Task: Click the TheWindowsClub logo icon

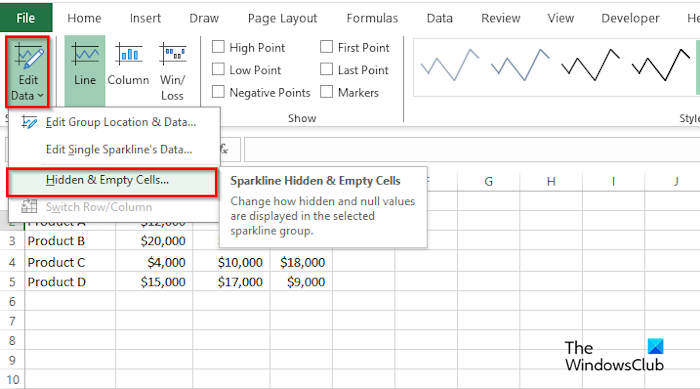Action: click(655, 347)
